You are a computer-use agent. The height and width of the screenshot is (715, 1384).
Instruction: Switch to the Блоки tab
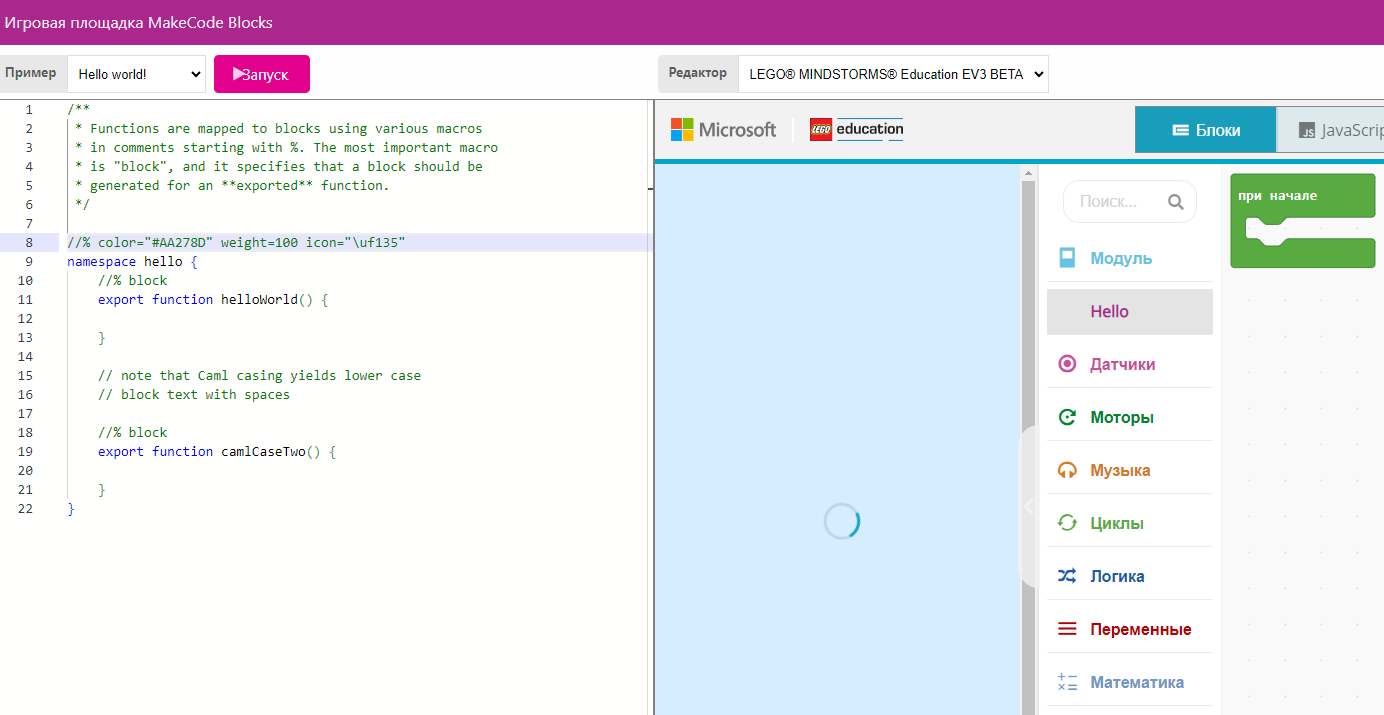(x=1205, y=129)
